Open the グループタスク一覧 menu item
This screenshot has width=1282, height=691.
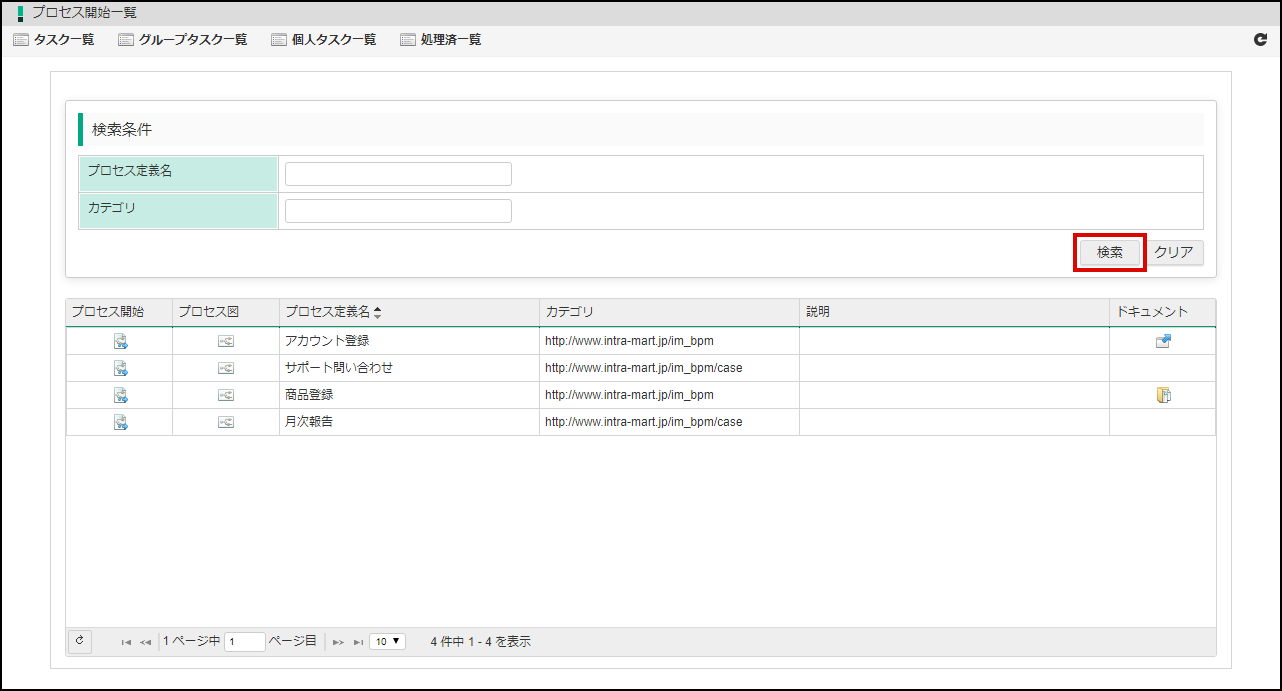pos(182,40)
